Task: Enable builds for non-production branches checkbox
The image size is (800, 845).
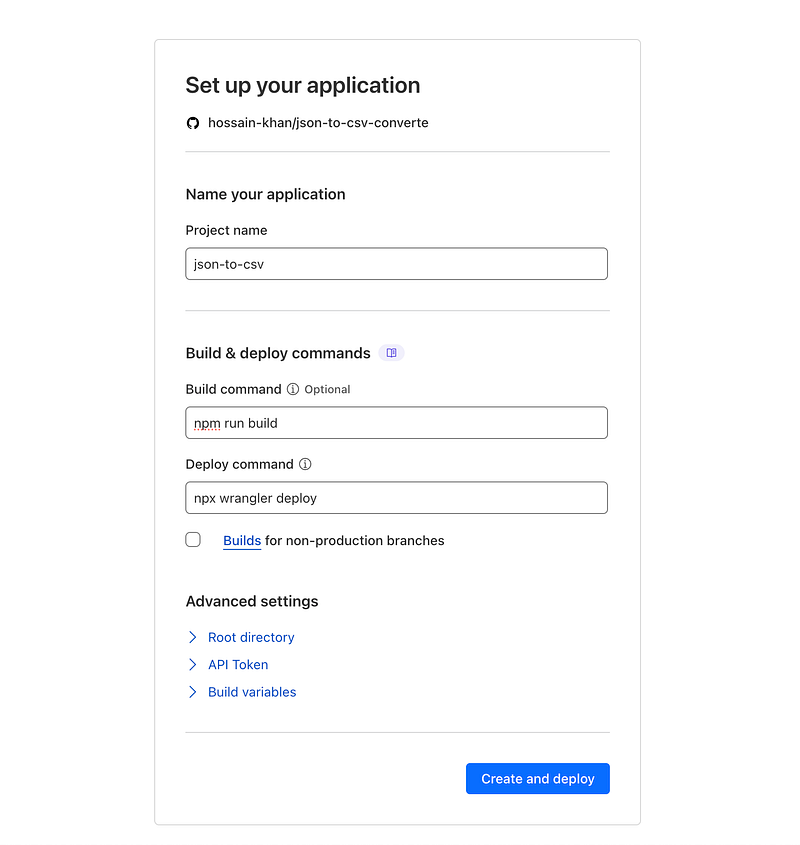Action: click(x=193, y=539)
